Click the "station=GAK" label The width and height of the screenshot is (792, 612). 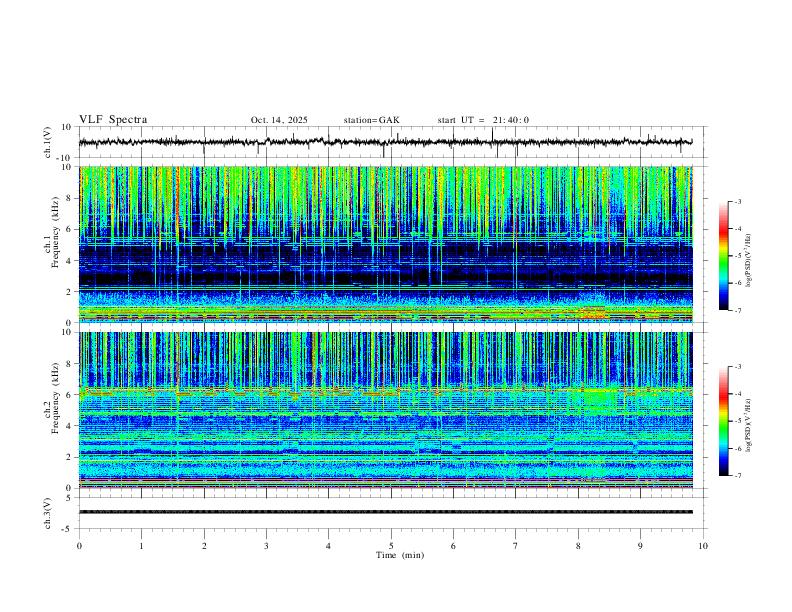click(x=371, y=120)
